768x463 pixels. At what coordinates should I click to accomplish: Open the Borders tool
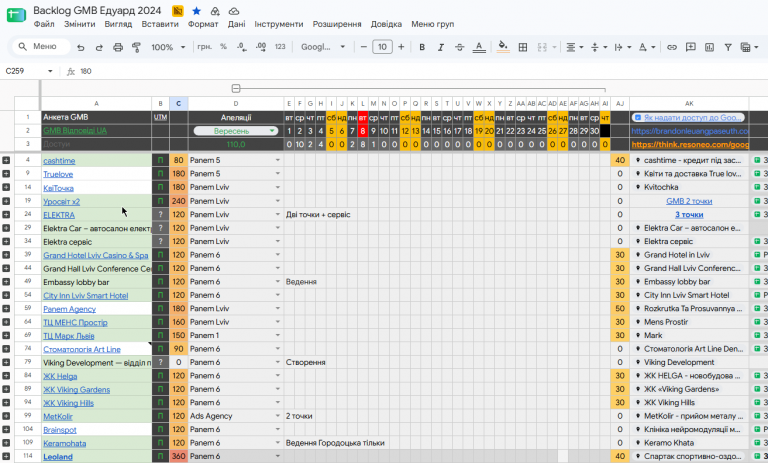523,47
